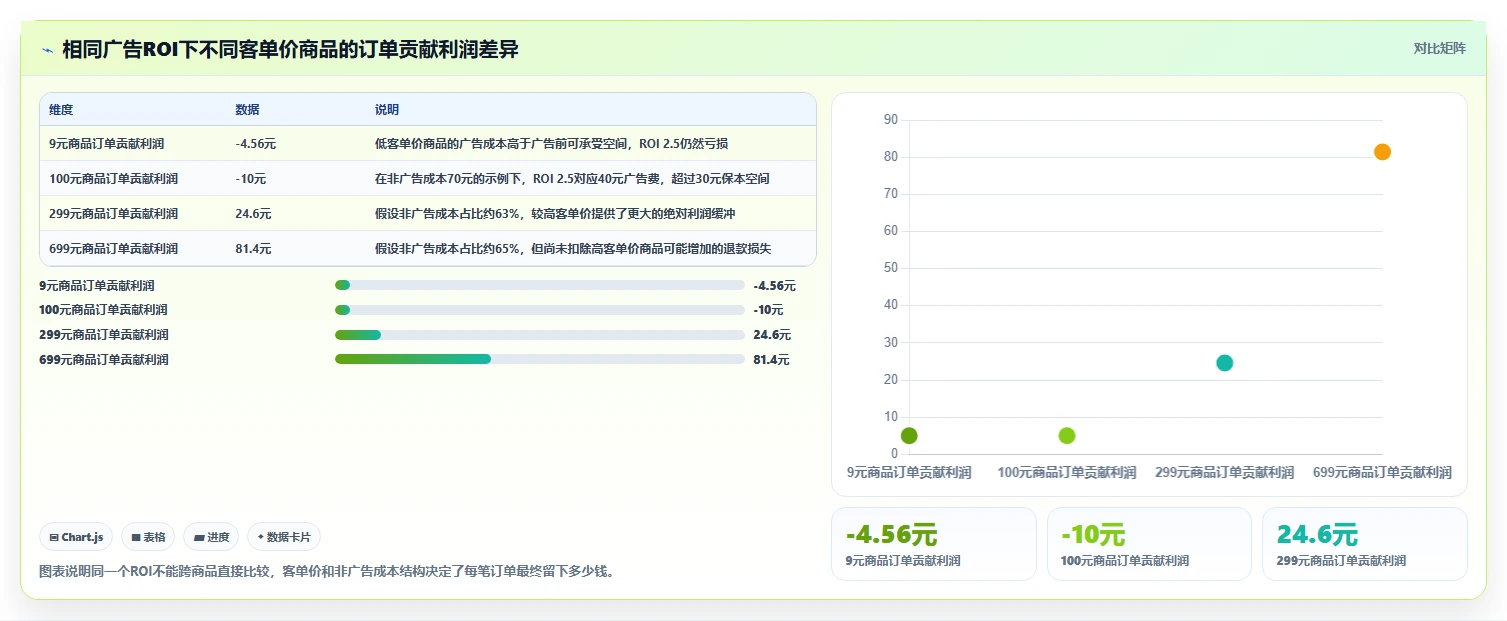Image resolution: width=1507 pixels, height=621 pixels.
Task: Click the 对比矩阵 label
Action: (1440, 49)
